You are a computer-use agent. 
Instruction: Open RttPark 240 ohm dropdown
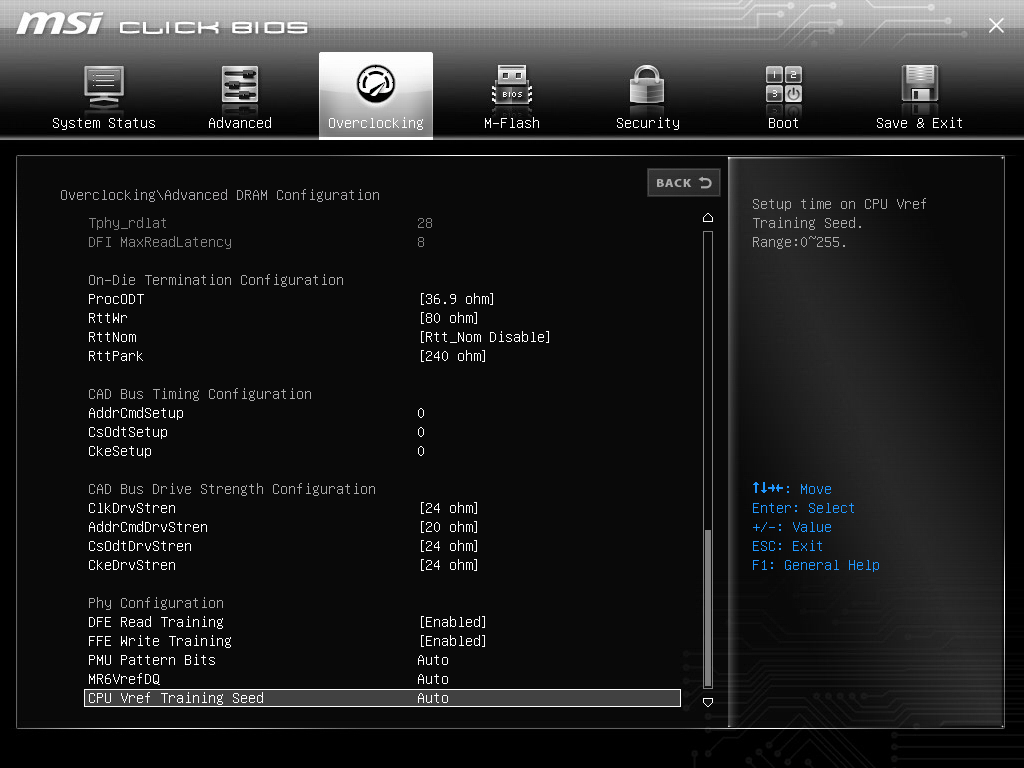(453, 356)
